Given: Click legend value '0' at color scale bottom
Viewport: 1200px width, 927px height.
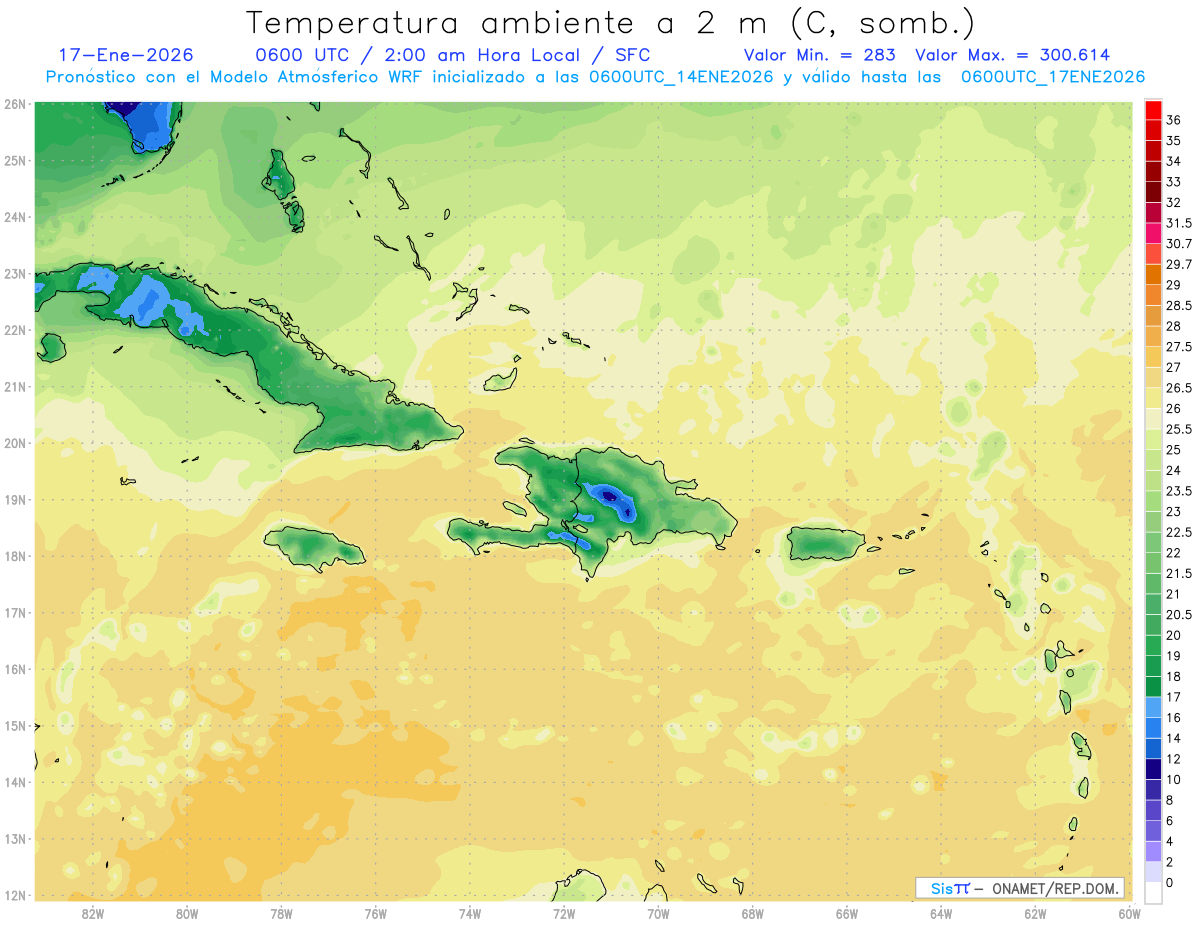Looking at the screenshot, I should [x=1170, y=882].
